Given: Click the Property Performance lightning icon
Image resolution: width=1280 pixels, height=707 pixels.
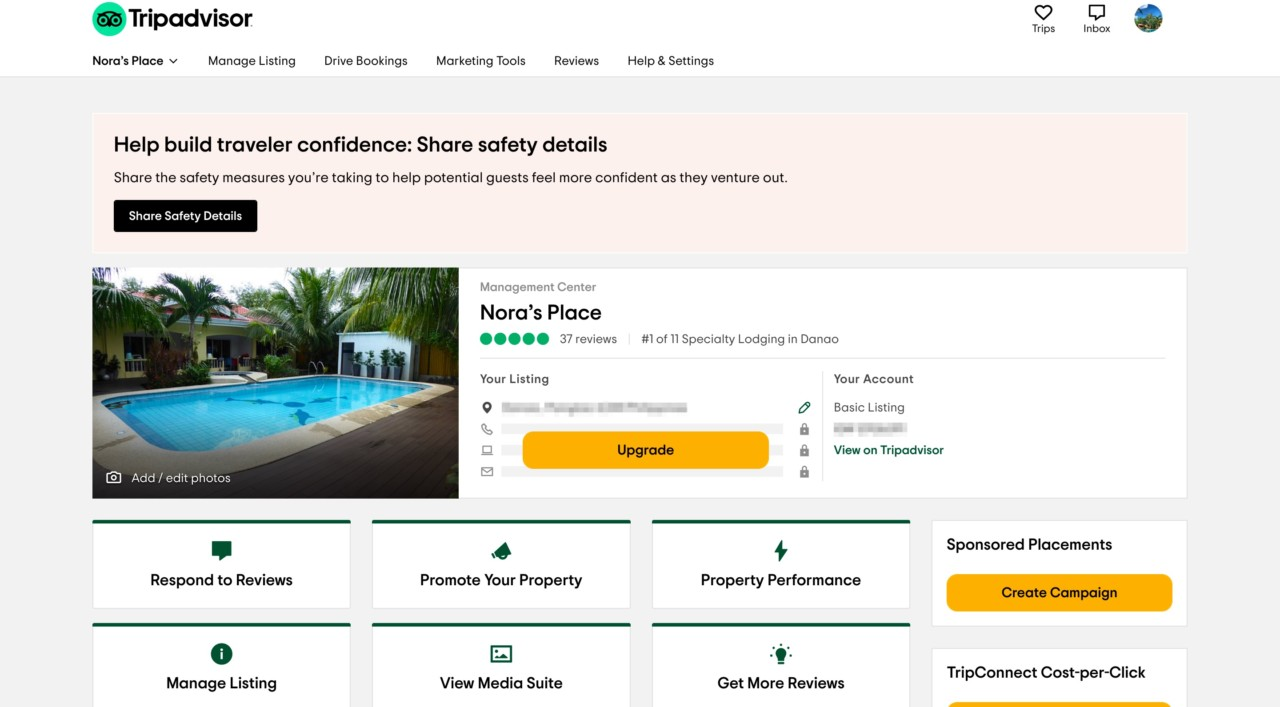Looking at the screenshot, I should pos(780,550).
